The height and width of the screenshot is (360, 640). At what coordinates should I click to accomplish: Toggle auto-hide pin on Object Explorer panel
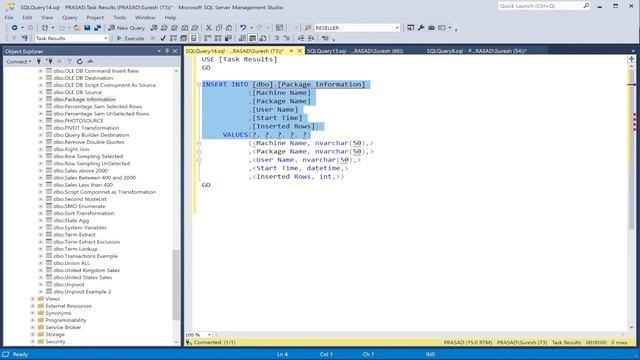point(167,51)
